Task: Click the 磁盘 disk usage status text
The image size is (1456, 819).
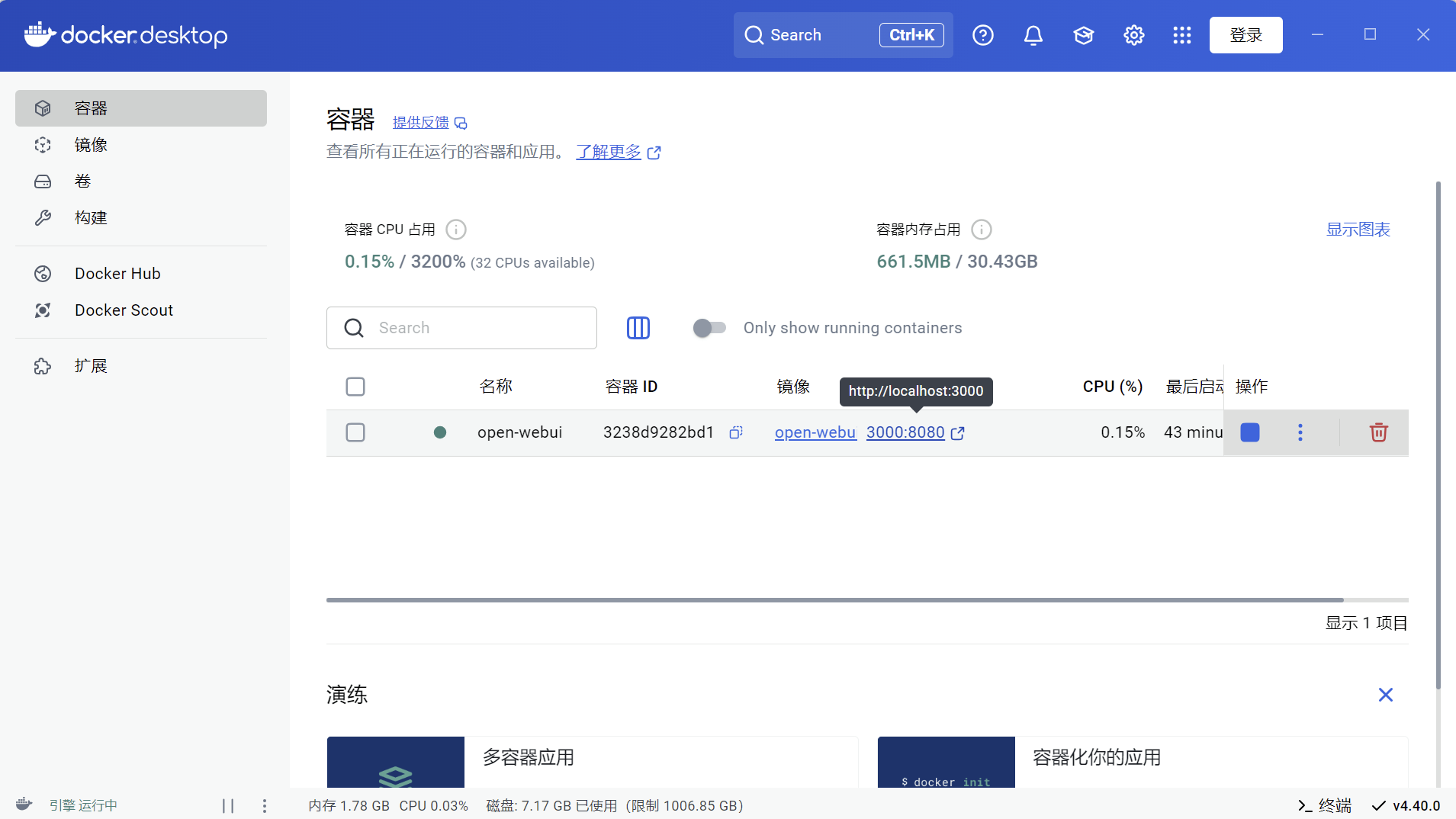Action: [615, 806]
